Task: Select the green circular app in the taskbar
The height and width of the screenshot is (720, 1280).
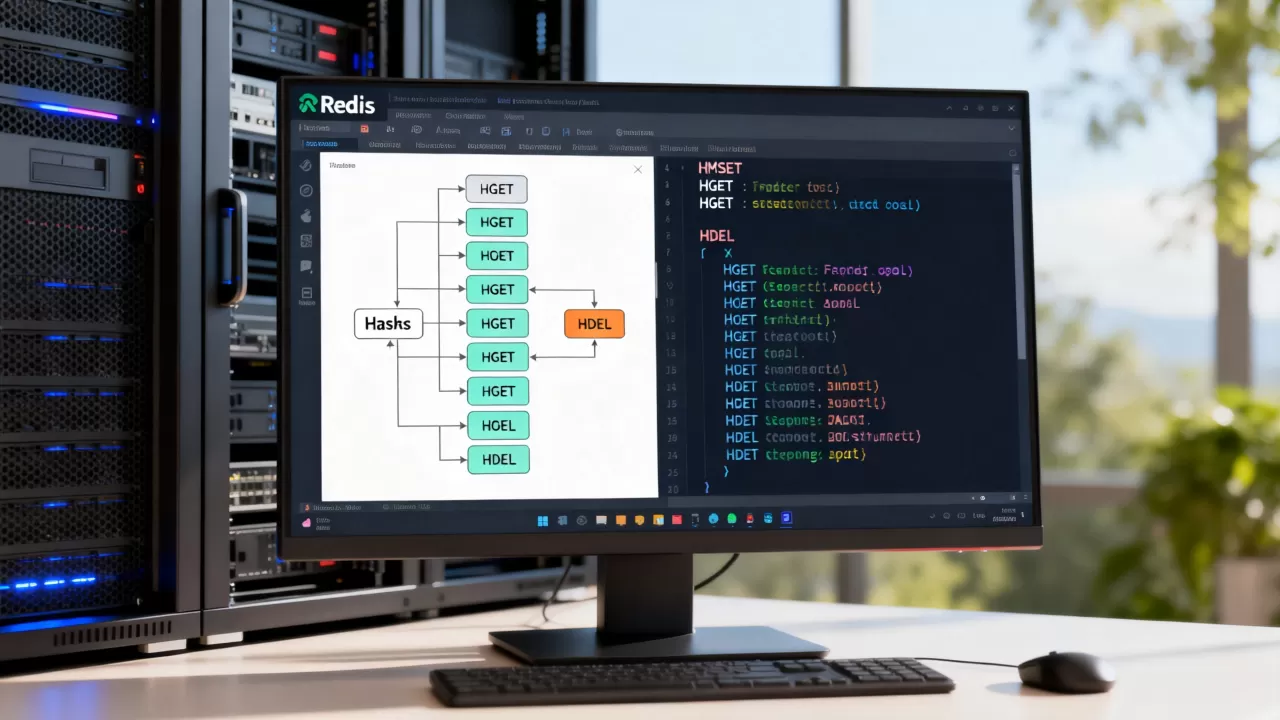Action: [732, 519]
